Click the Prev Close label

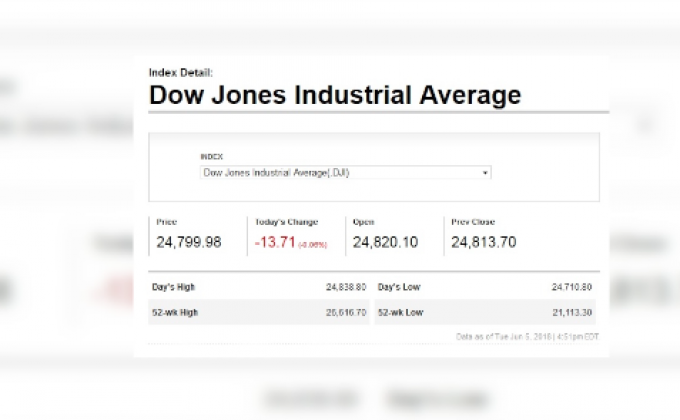click(473, 221)
